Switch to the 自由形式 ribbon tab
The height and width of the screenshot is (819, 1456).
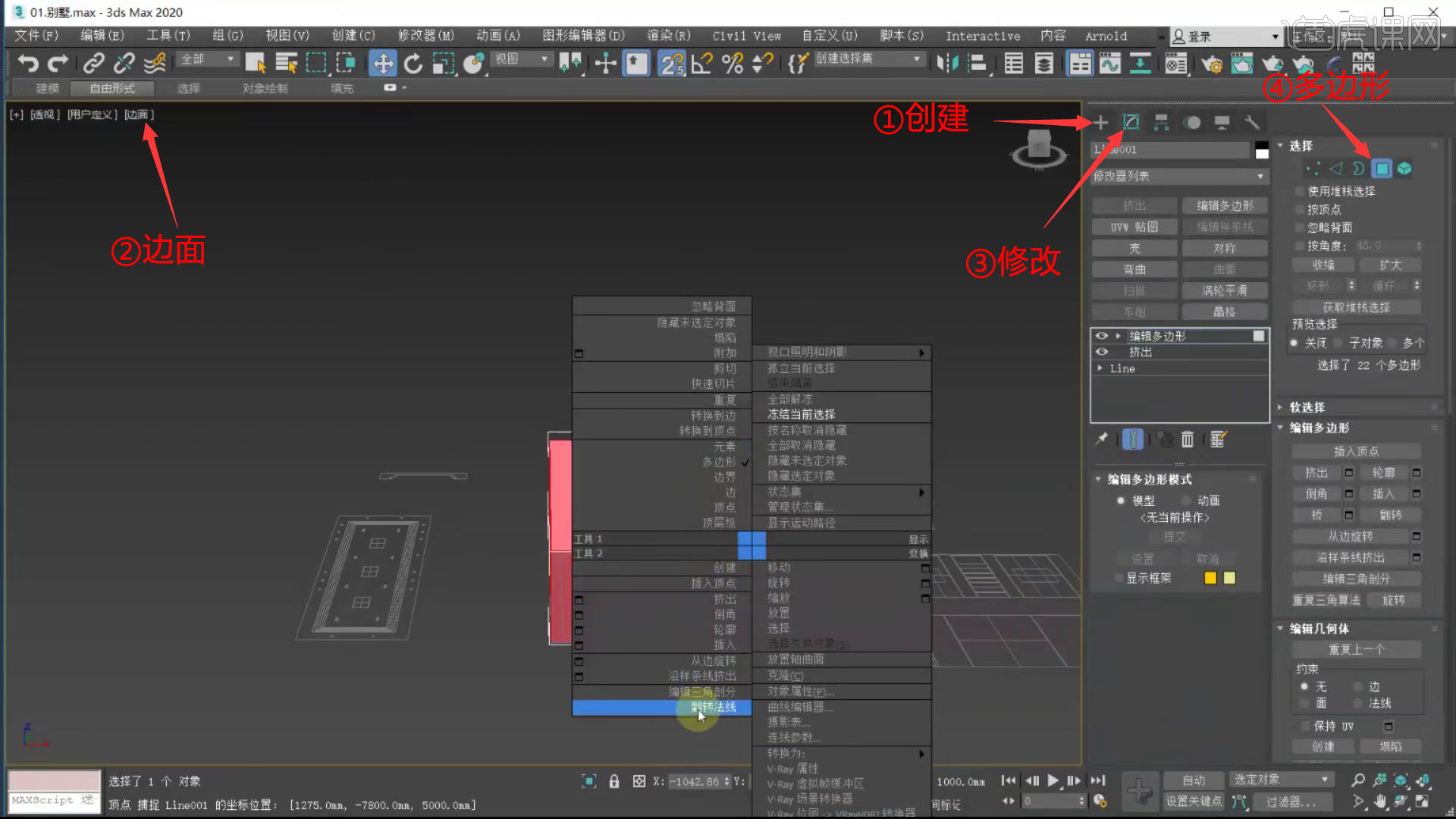click(112, 89)
